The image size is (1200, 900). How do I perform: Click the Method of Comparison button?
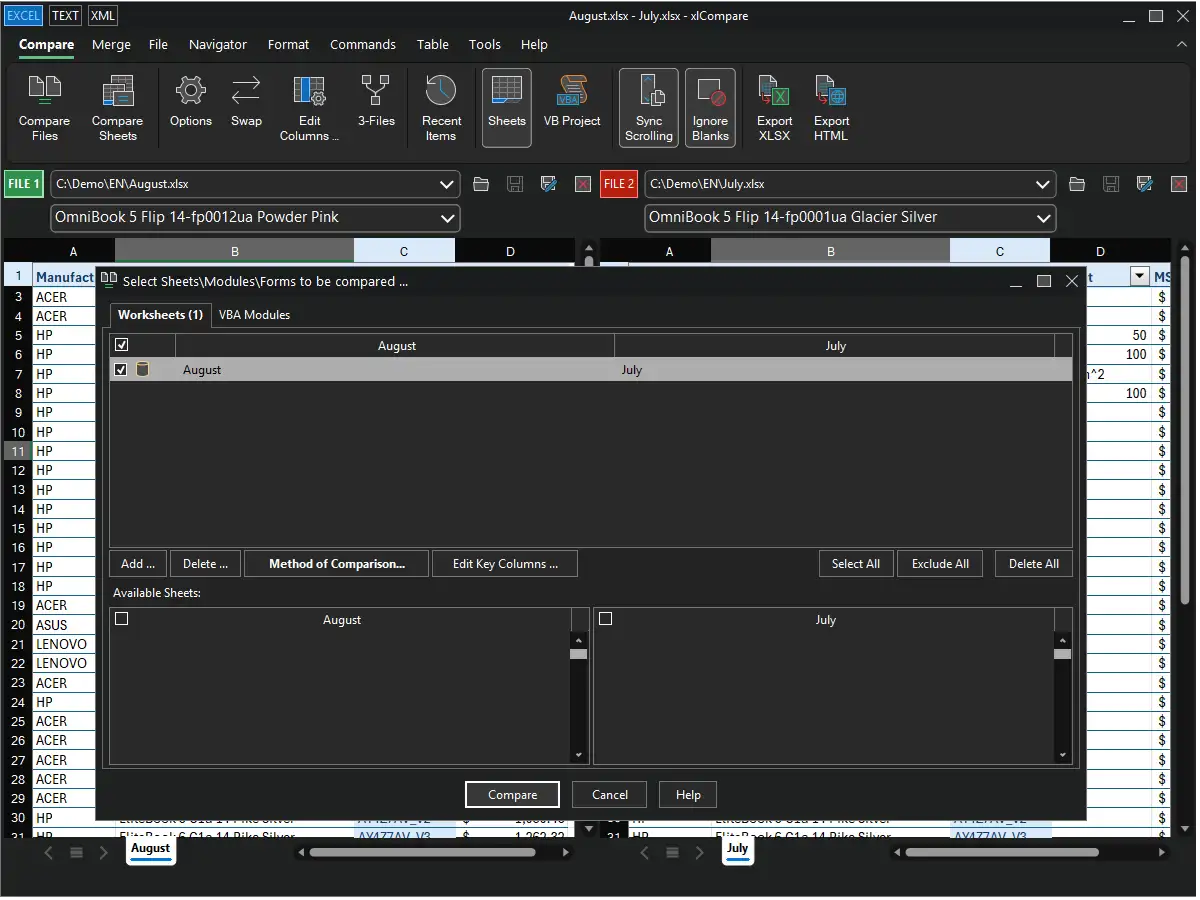[336, 564]
